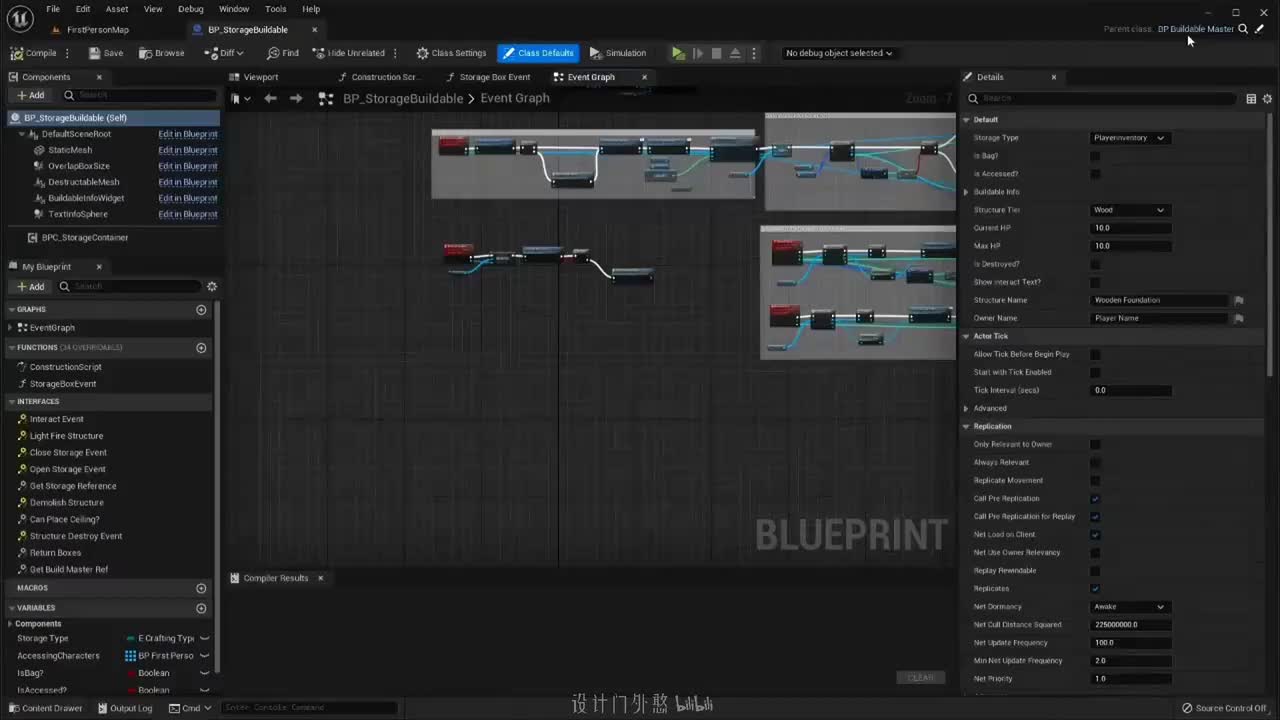Compile the blueprint

tap(33, 53)
